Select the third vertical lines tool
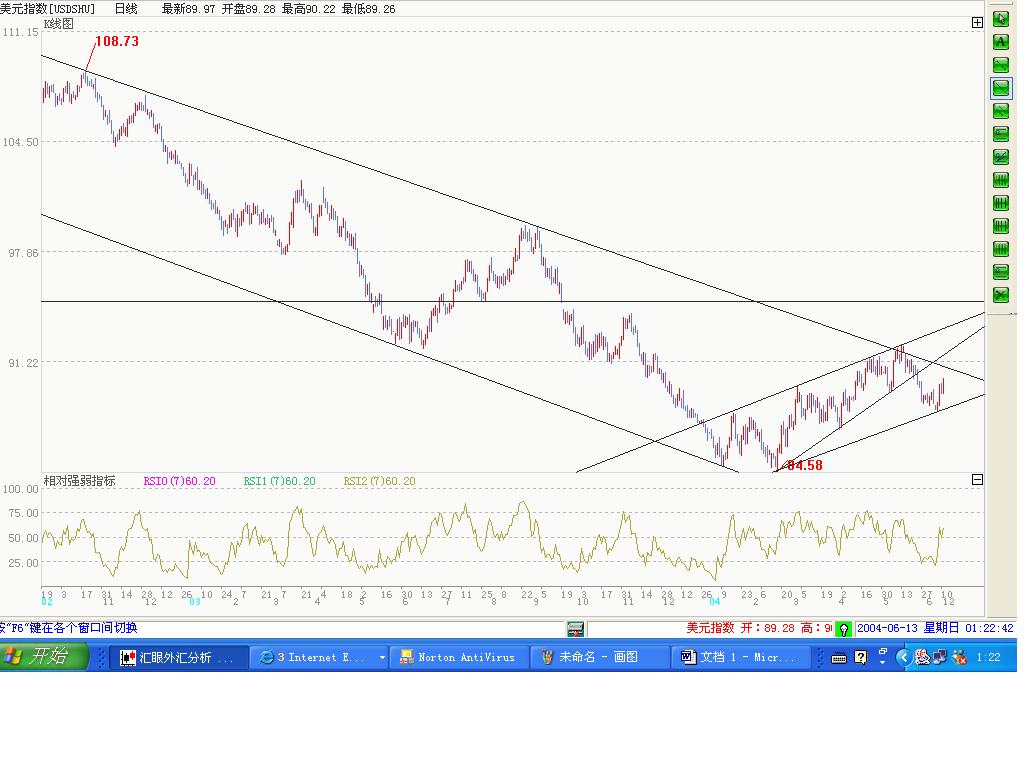Viewport: 1024px width, 768px height. pyautogui.click(x=1000, y=226)
